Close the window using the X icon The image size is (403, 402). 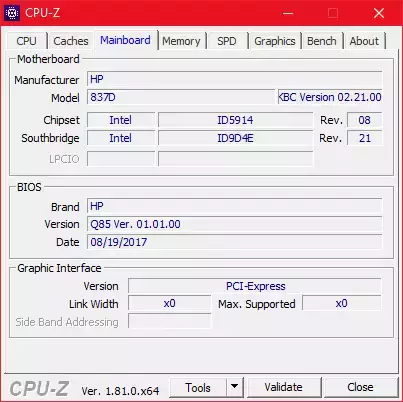tap(379, 13)
